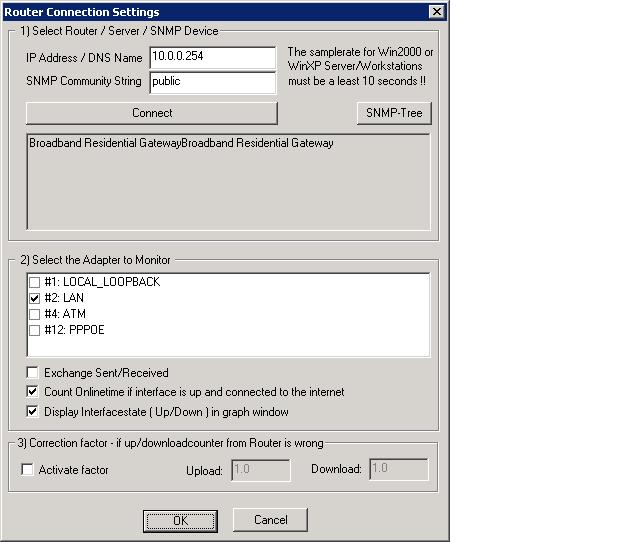The image size is (640, 542).
Task: Click the Download correction factor field
Action: tap(399, 469)
